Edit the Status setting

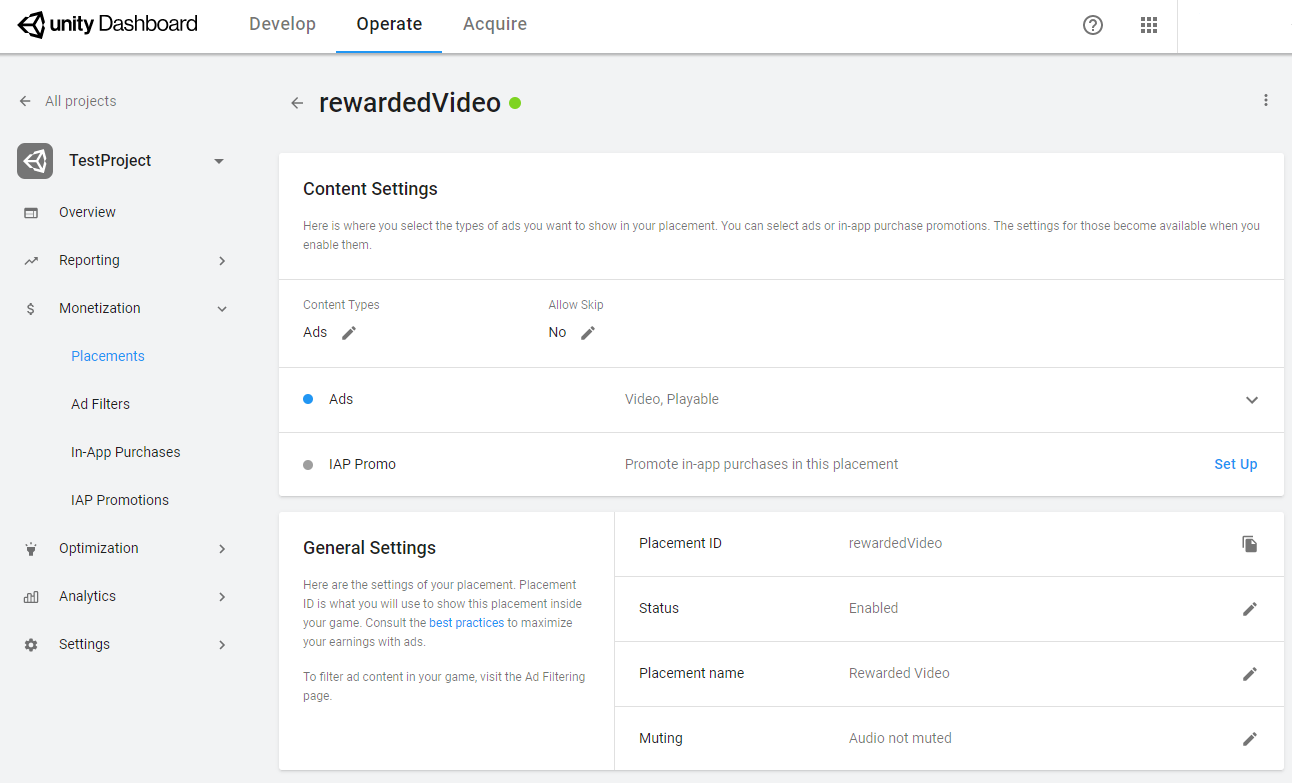click(1250, 609)
